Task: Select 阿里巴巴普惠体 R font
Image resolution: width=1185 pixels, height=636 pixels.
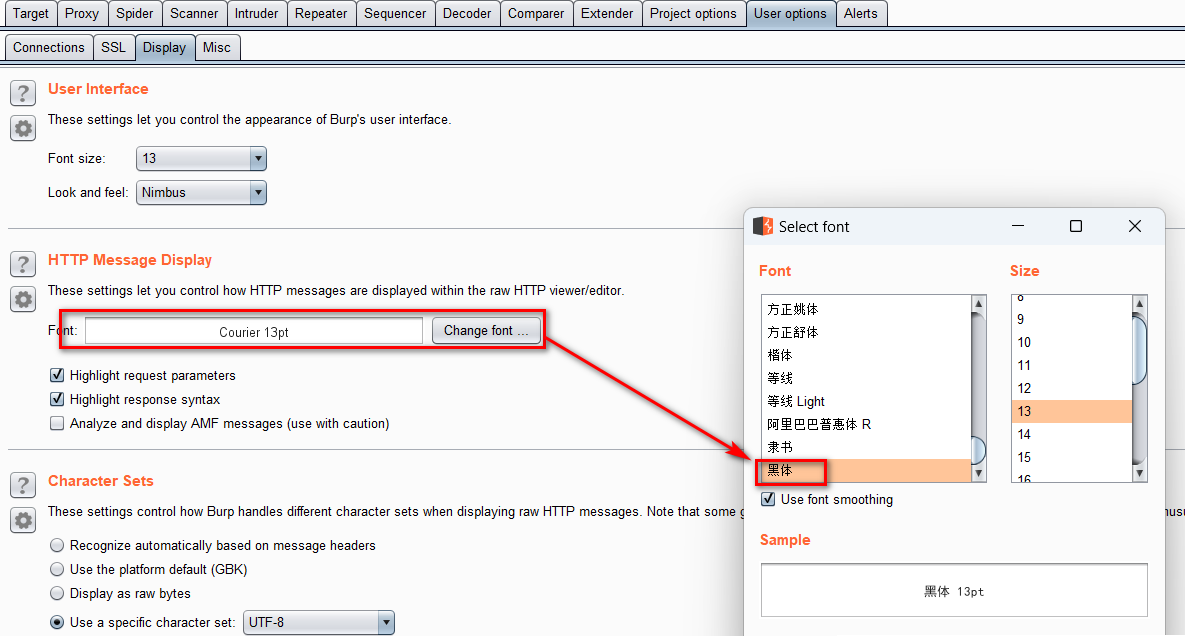Action: tap(866, 425)
